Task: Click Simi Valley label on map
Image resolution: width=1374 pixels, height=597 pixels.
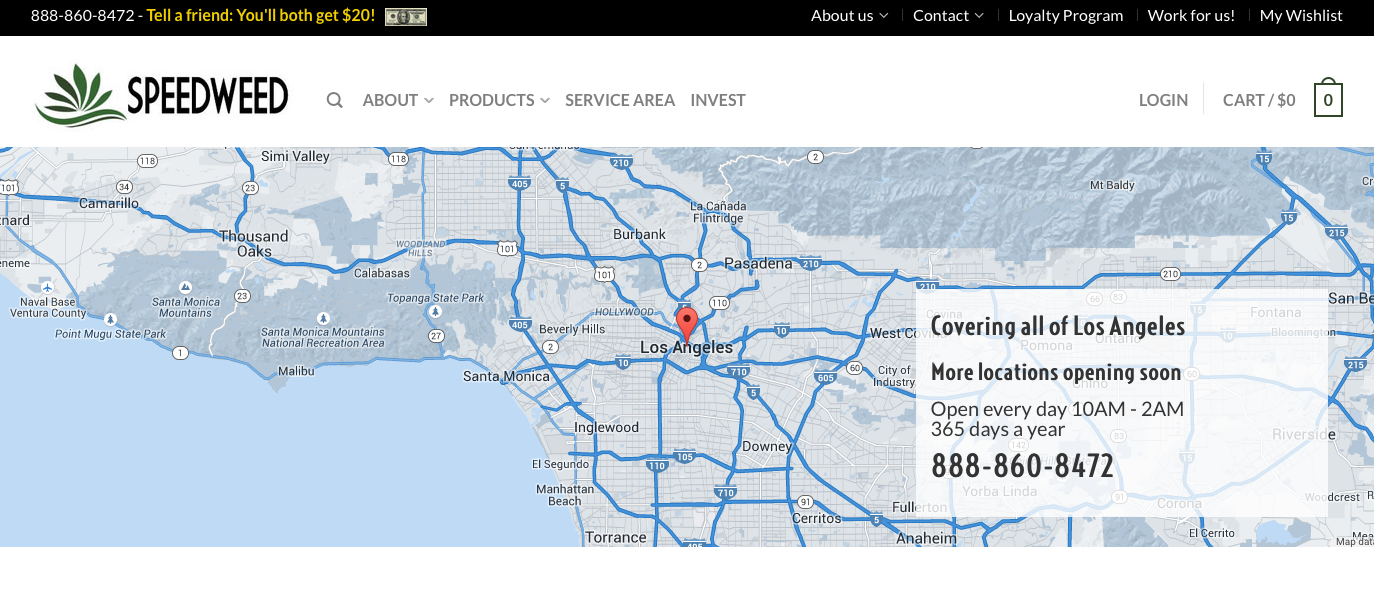Action: (x=295, y=156)
